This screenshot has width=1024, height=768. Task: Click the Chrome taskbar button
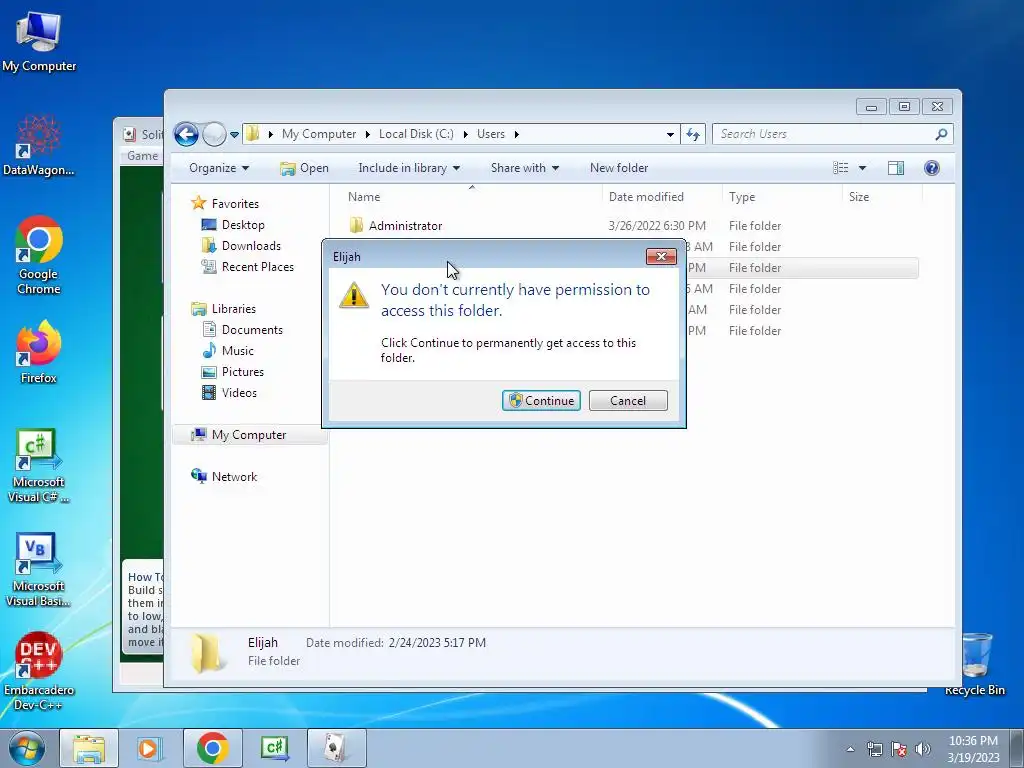click(212, 748)
